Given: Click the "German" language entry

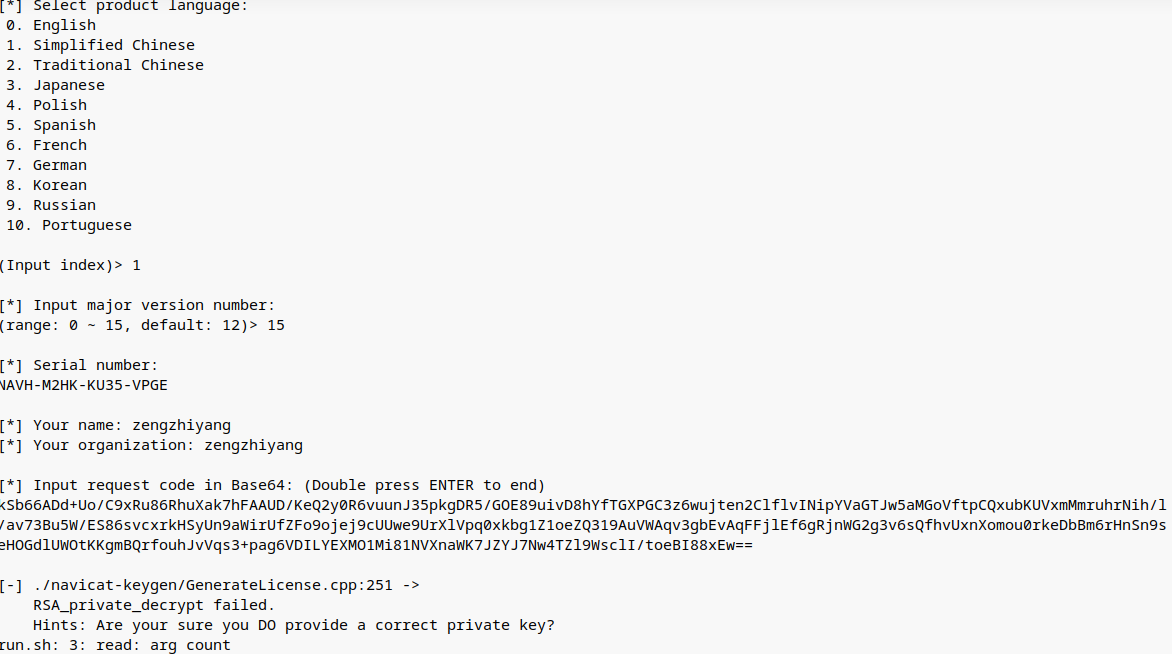Looking at the screenshot, I should (60, 165).
